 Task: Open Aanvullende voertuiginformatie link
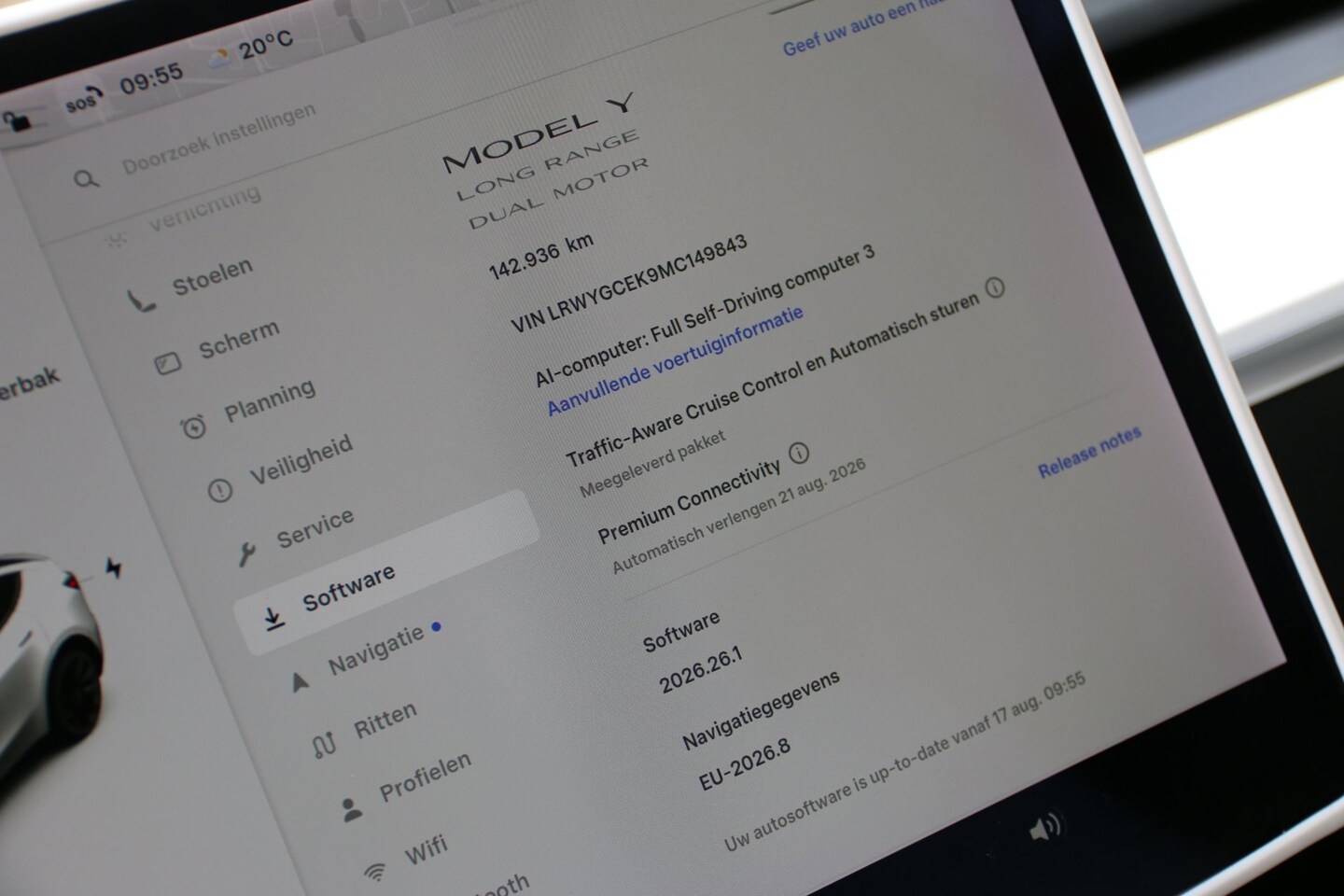point(675,361)
